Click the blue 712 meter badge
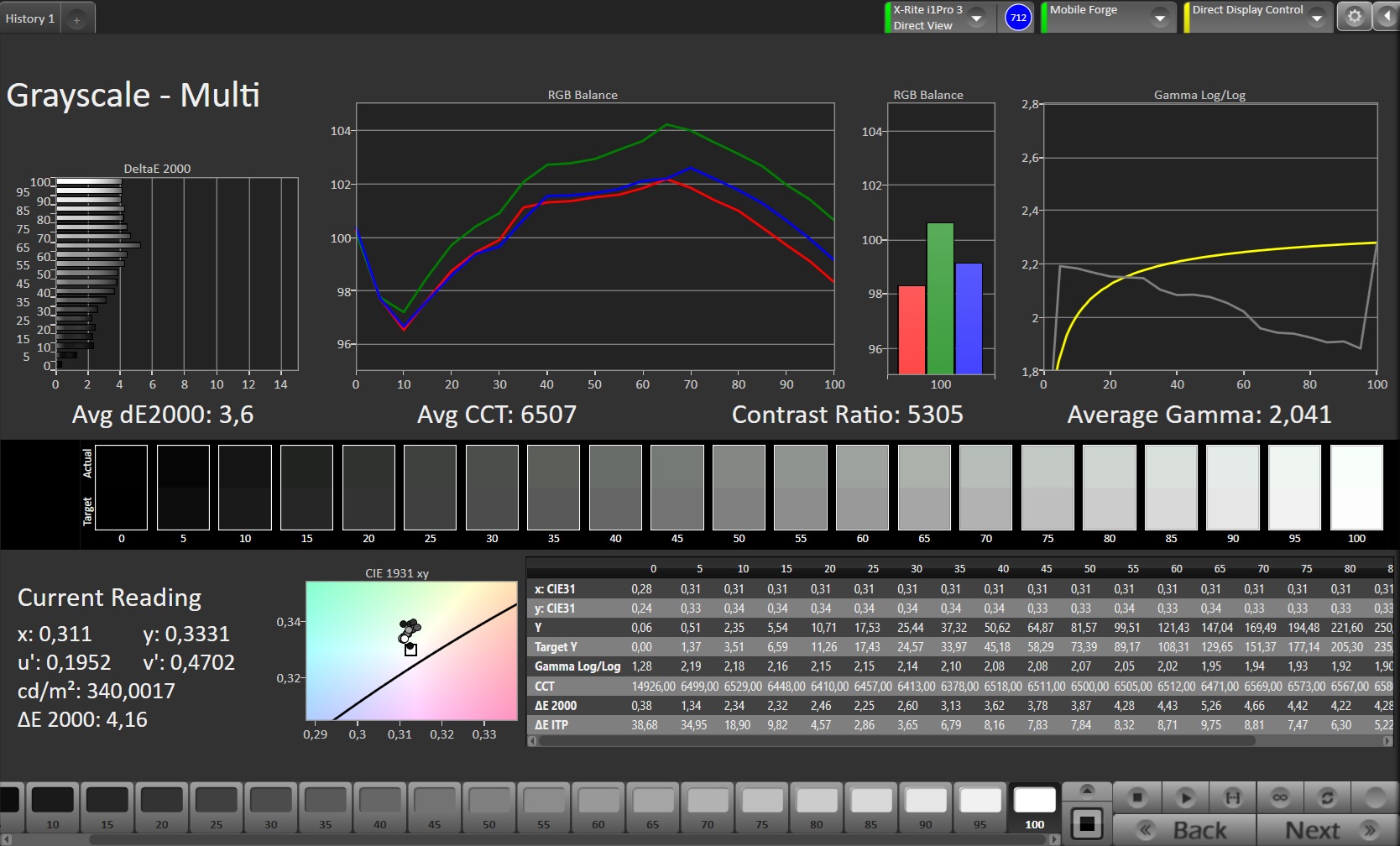 tap(1017, 18)
